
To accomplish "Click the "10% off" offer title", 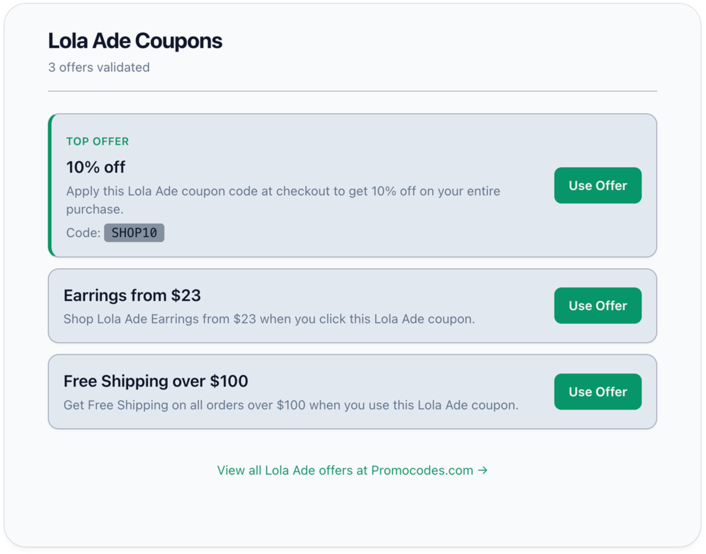I will 96,167.
